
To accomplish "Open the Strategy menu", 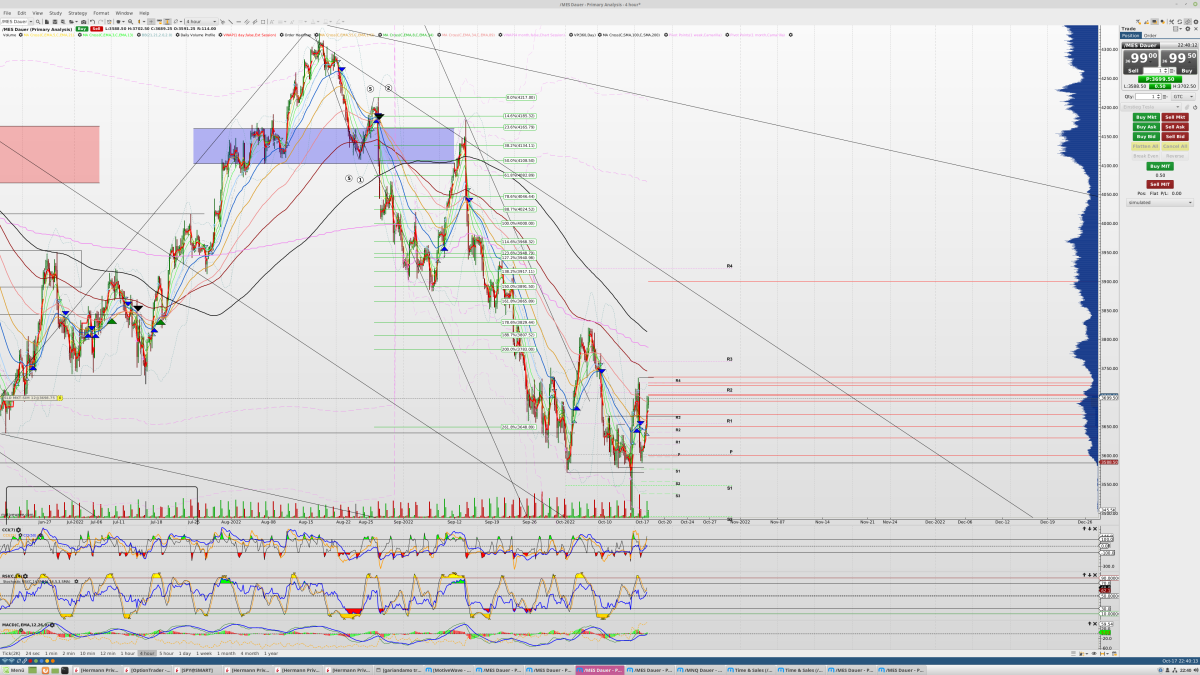I will (x=78, y=13).
